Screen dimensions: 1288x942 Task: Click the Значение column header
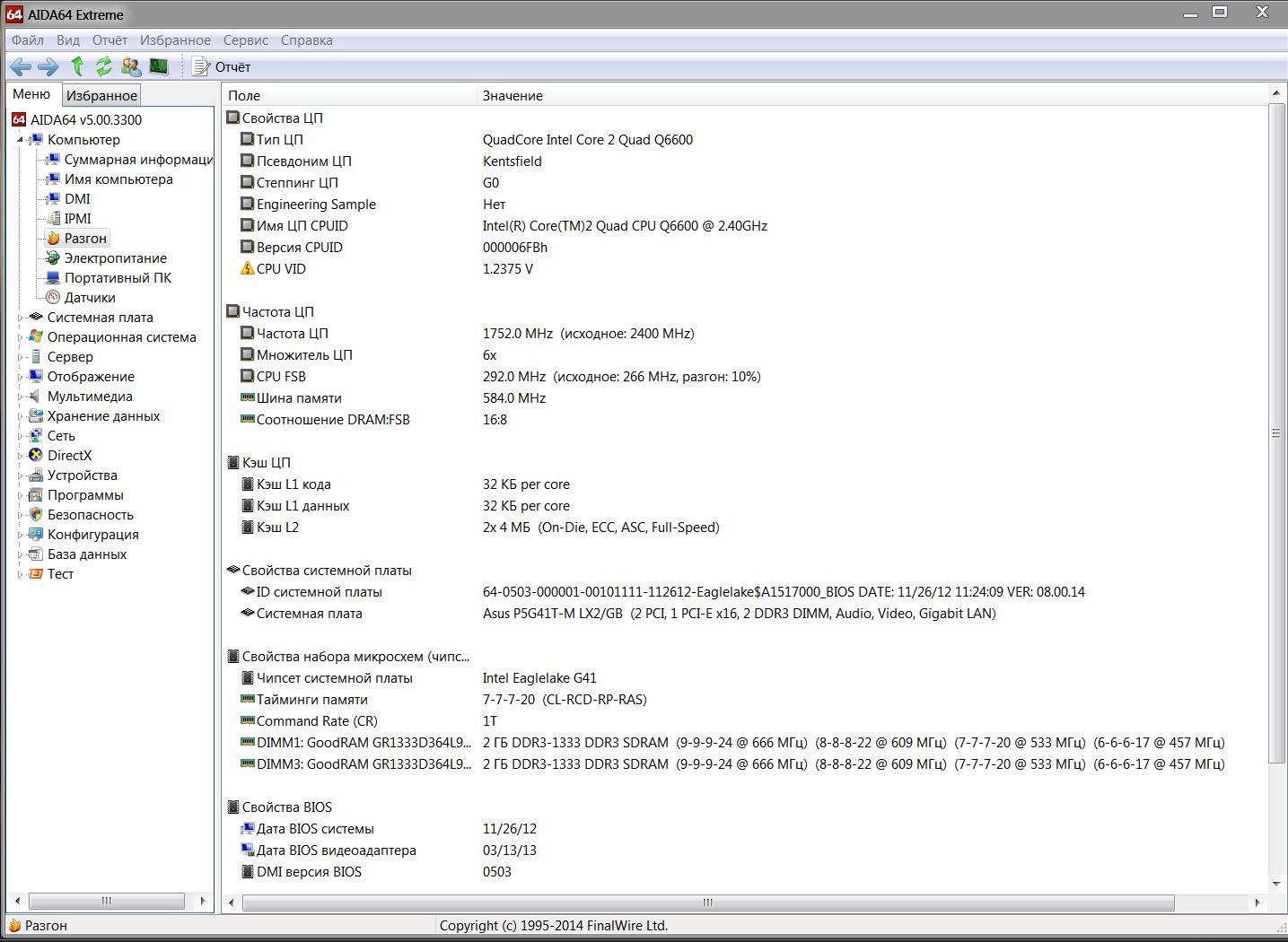(871, 95)
